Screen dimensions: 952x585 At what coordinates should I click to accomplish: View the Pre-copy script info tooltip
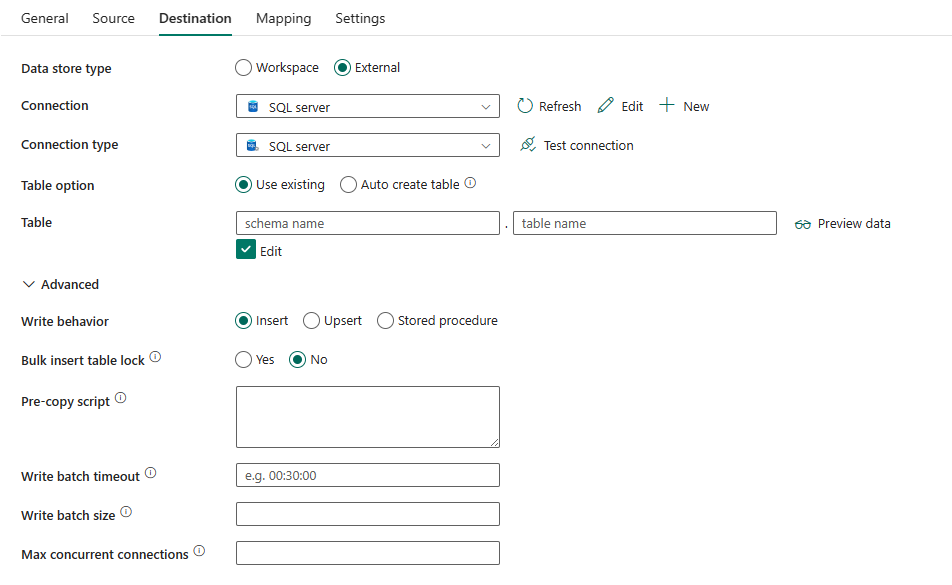120,396
